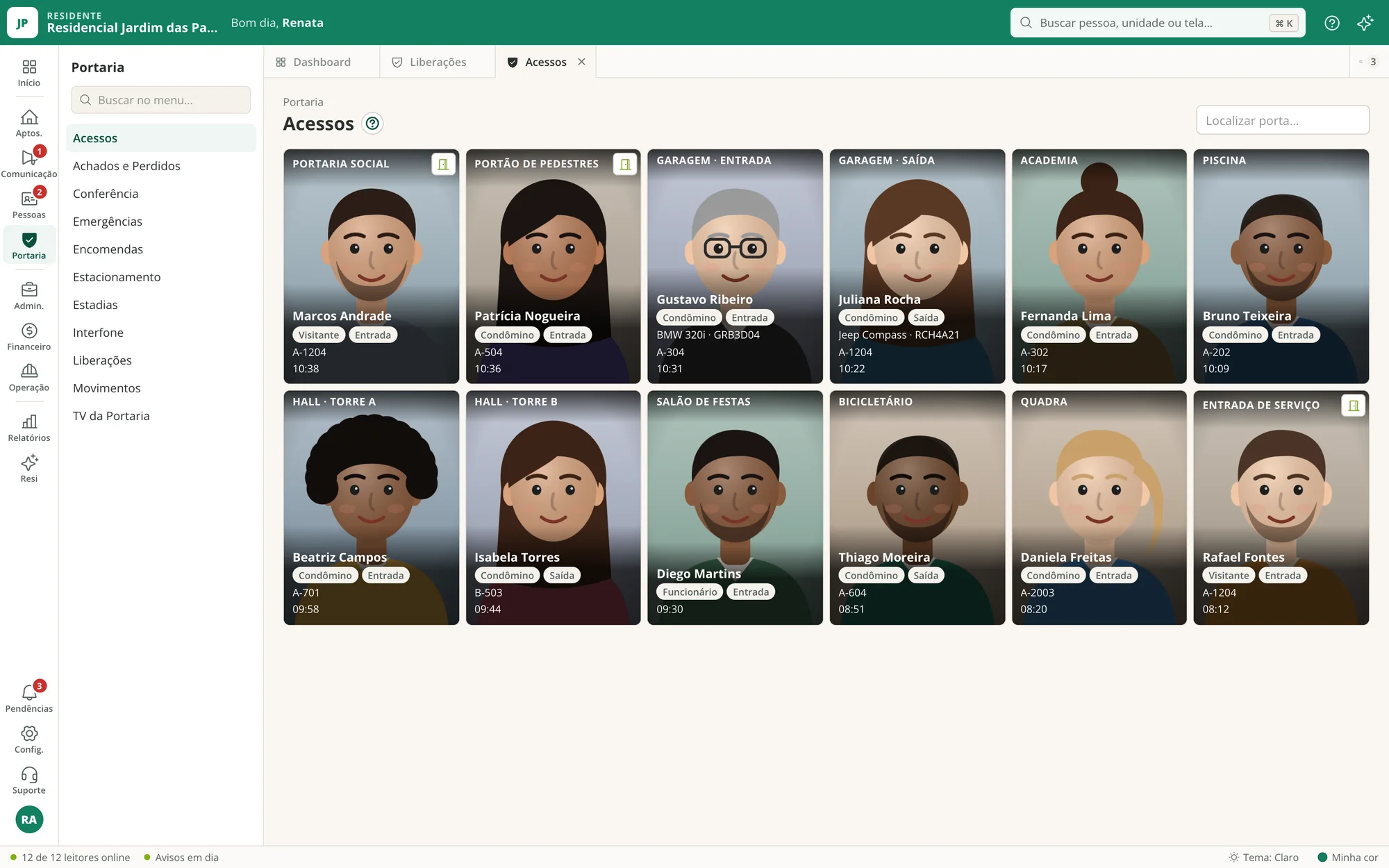Open the door on Entrada de Serviço card

(1354, 406)
